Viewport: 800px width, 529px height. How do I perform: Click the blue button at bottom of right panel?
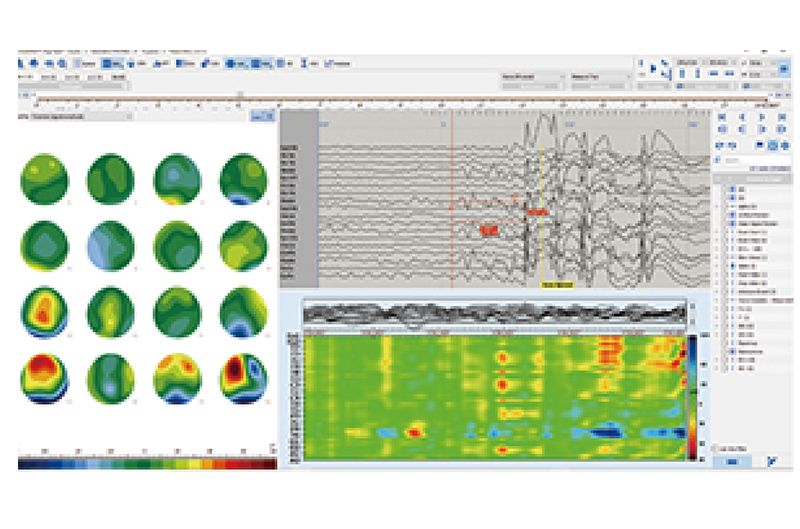(x=731, y=462)
